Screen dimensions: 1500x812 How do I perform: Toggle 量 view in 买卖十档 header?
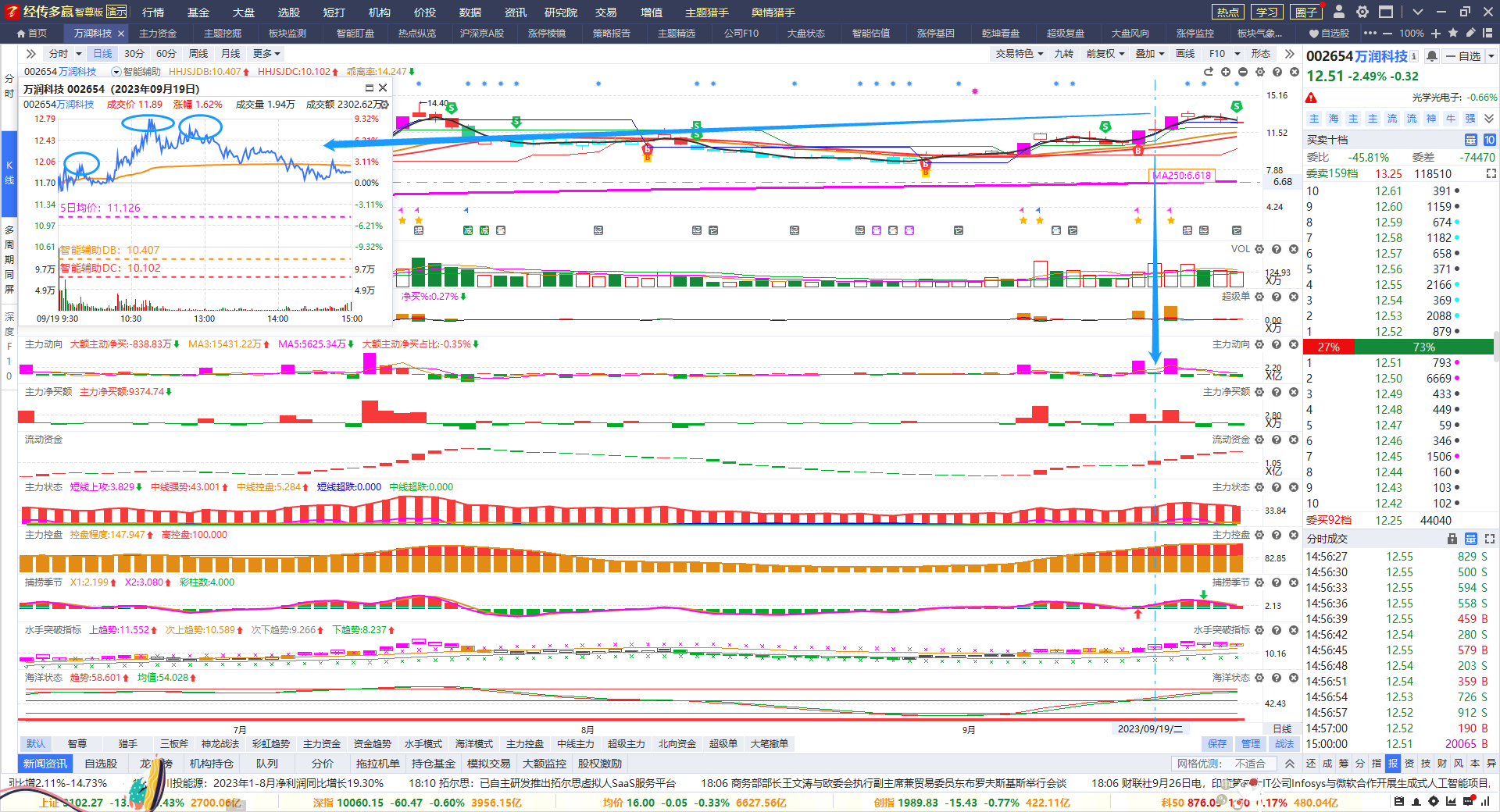(x=1470, y=140)
